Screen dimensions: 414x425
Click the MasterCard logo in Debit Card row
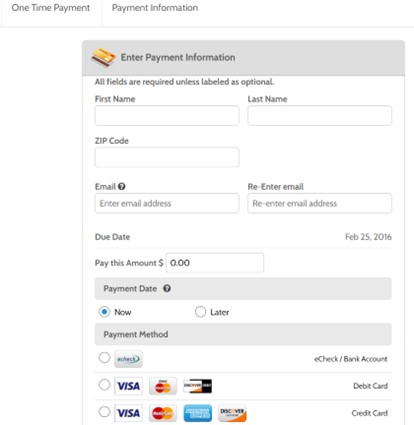pyautogui.click(x=163, y=386)
